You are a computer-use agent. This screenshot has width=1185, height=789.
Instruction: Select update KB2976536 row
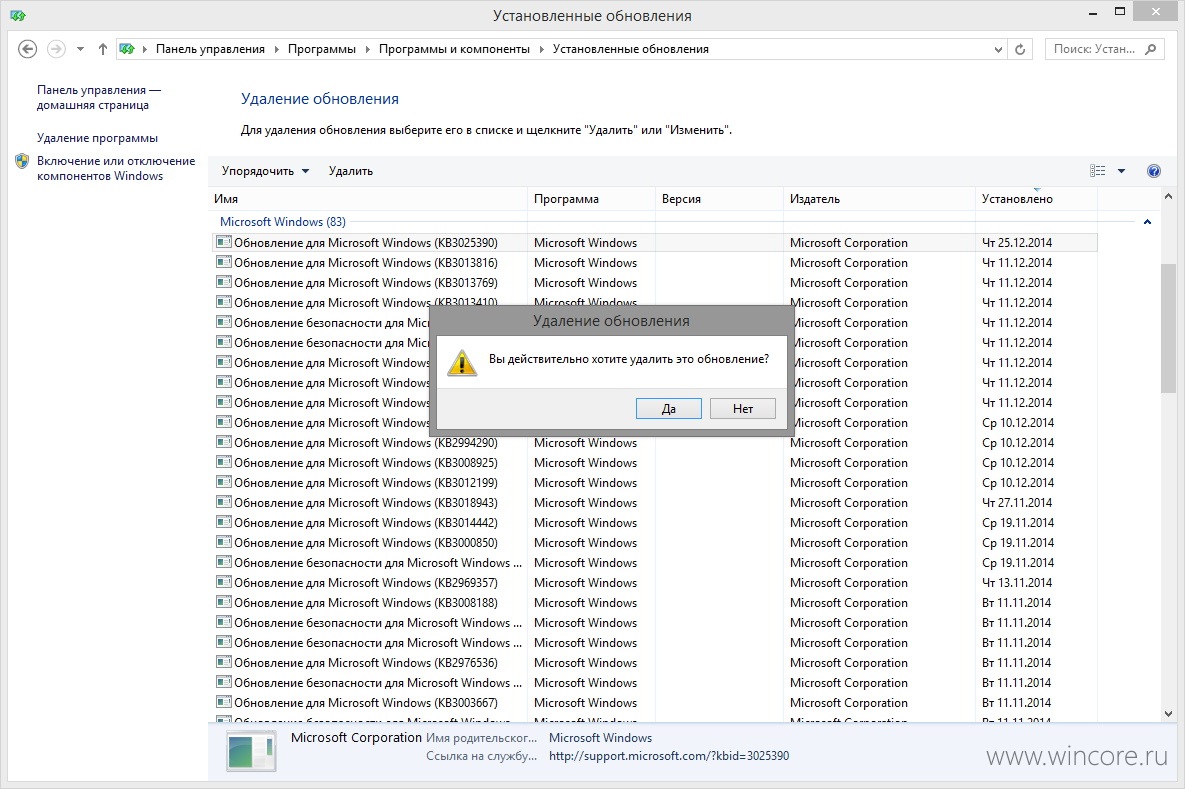[x=654, y=663]
